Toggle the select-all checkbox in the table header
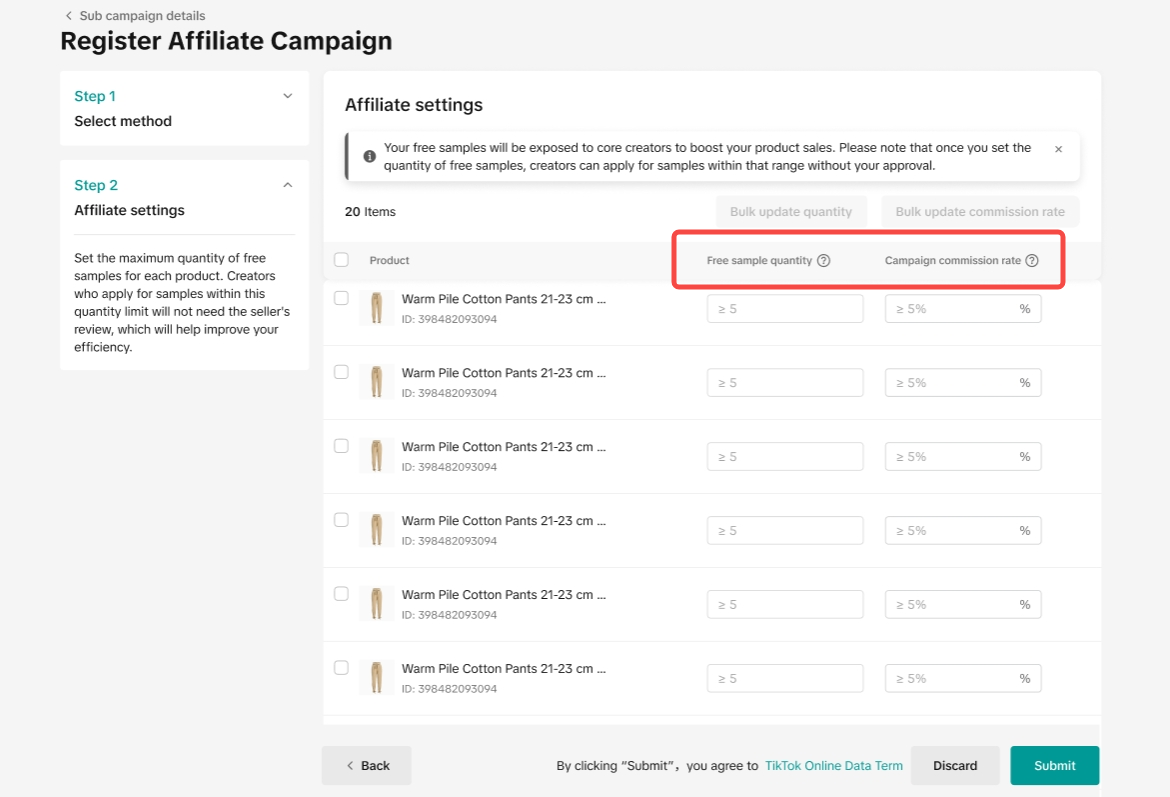1170x797 pixels. (341, 260)
